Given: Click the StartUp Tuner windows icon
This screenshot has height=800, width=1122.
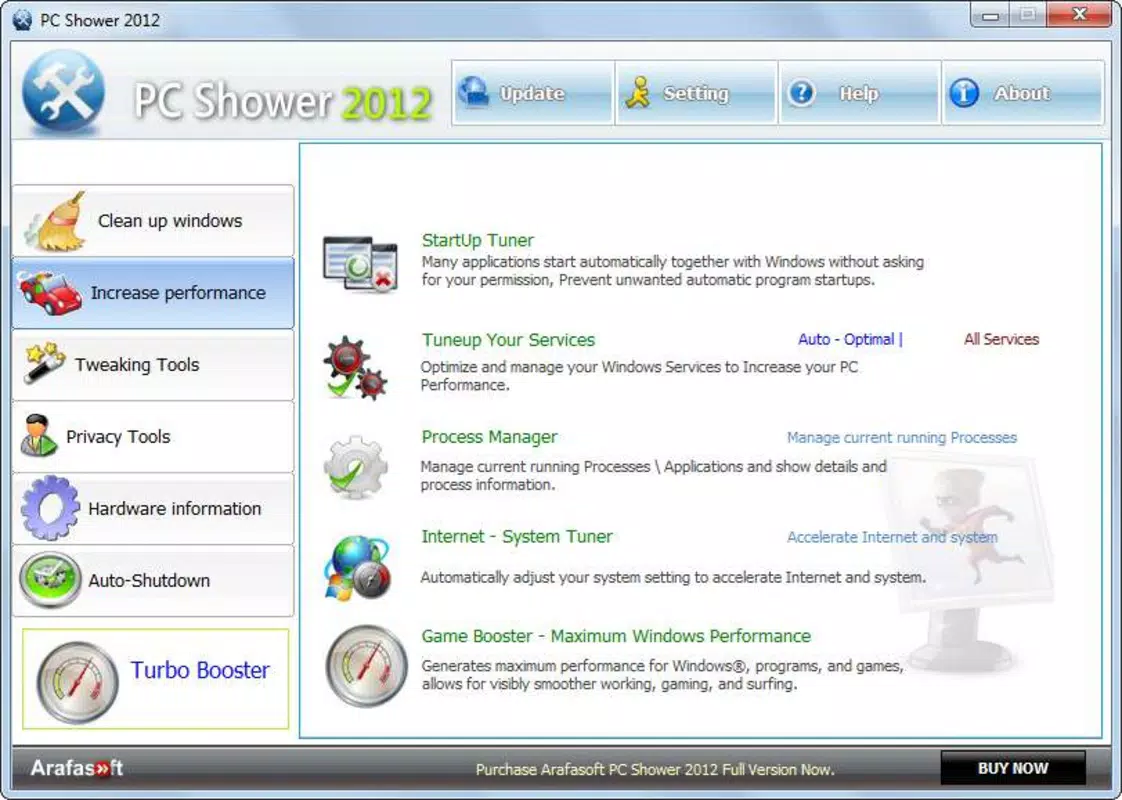Looking at the screenshot, I should tap(360, 264).
